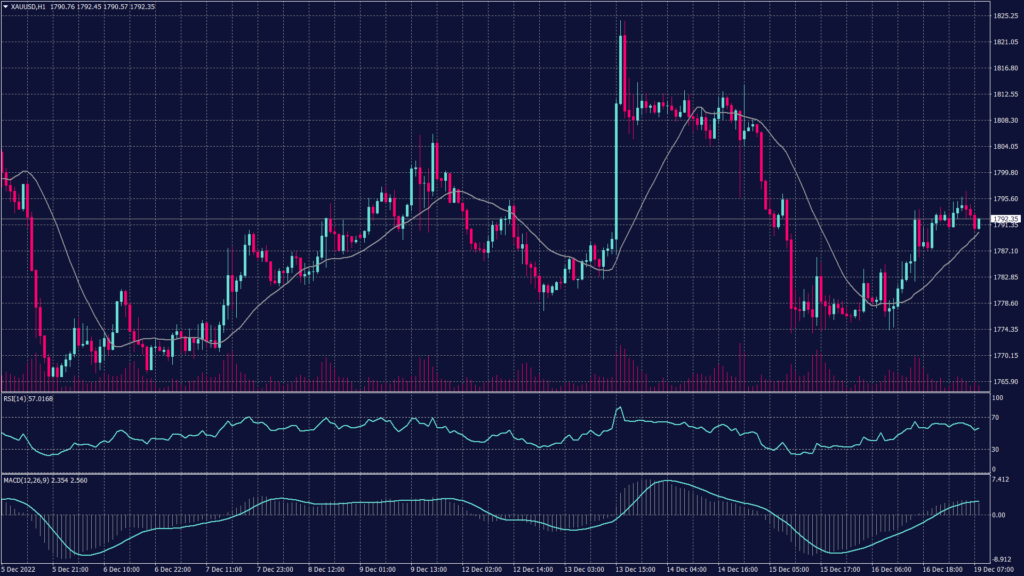Click the MACD 7.412 scale label

1001,480
